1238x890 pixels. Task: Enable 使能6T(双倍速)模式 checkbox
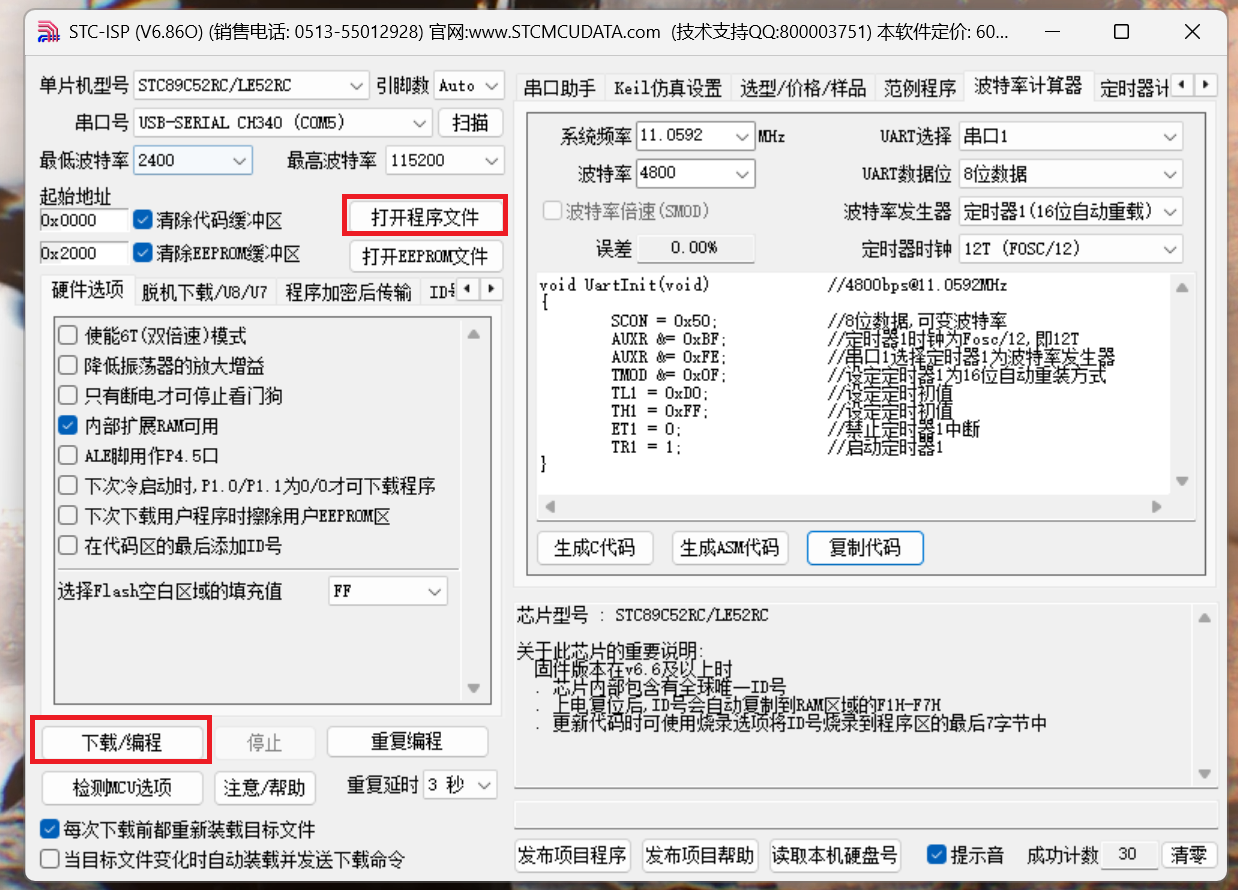[68, 336]
